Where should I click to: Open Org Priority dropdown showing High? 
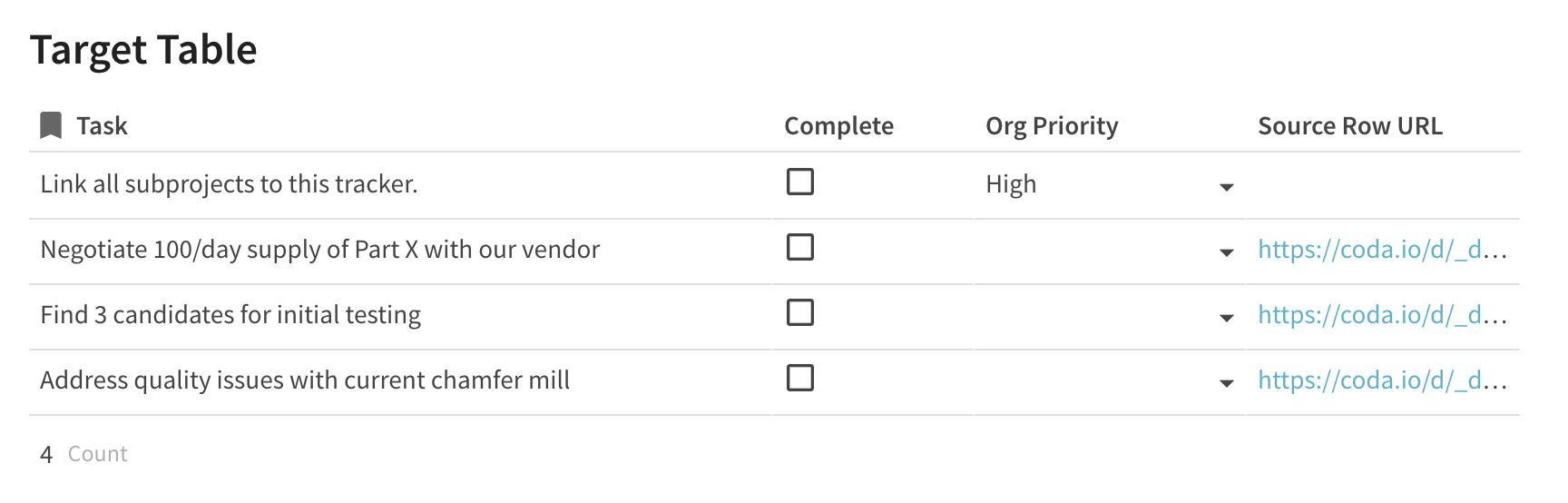pyautogui.click(x=1226, y=187)
